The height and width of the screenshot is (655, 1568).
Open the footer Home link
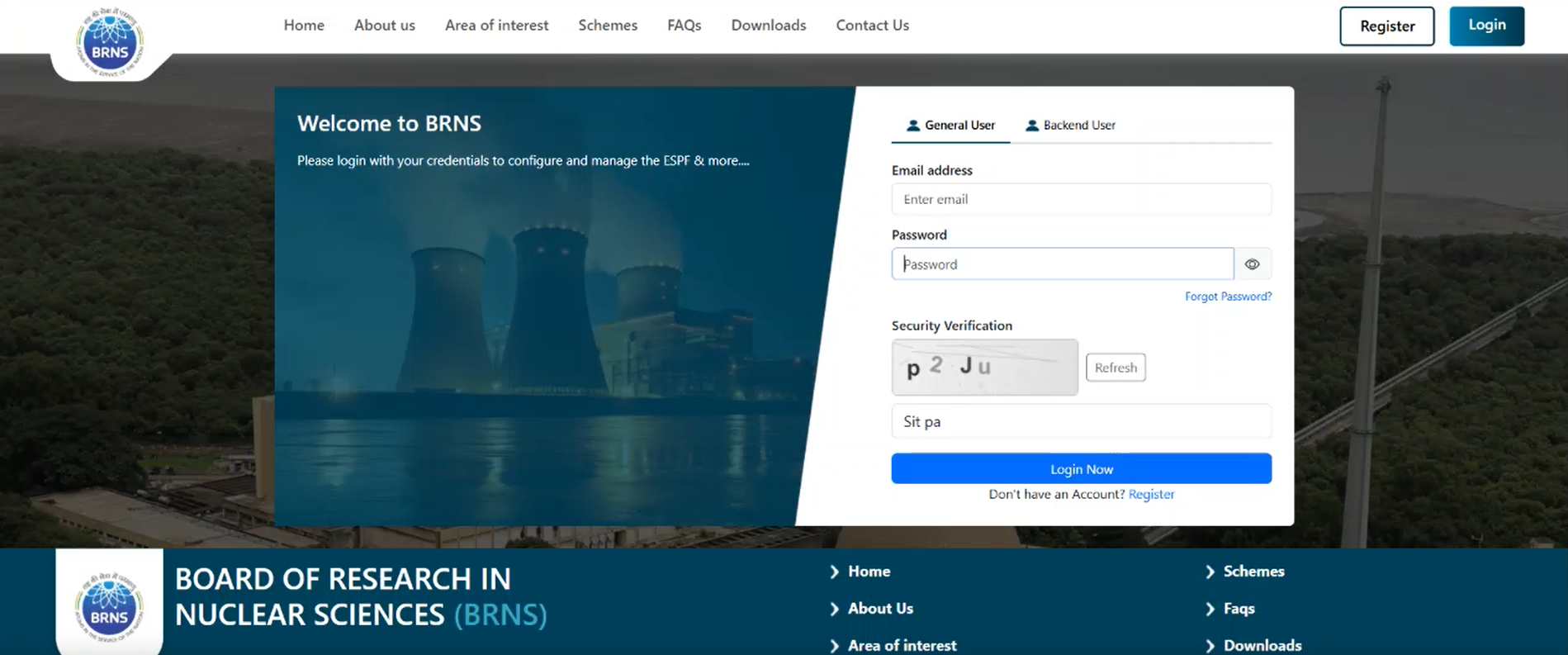pos(869,572)
